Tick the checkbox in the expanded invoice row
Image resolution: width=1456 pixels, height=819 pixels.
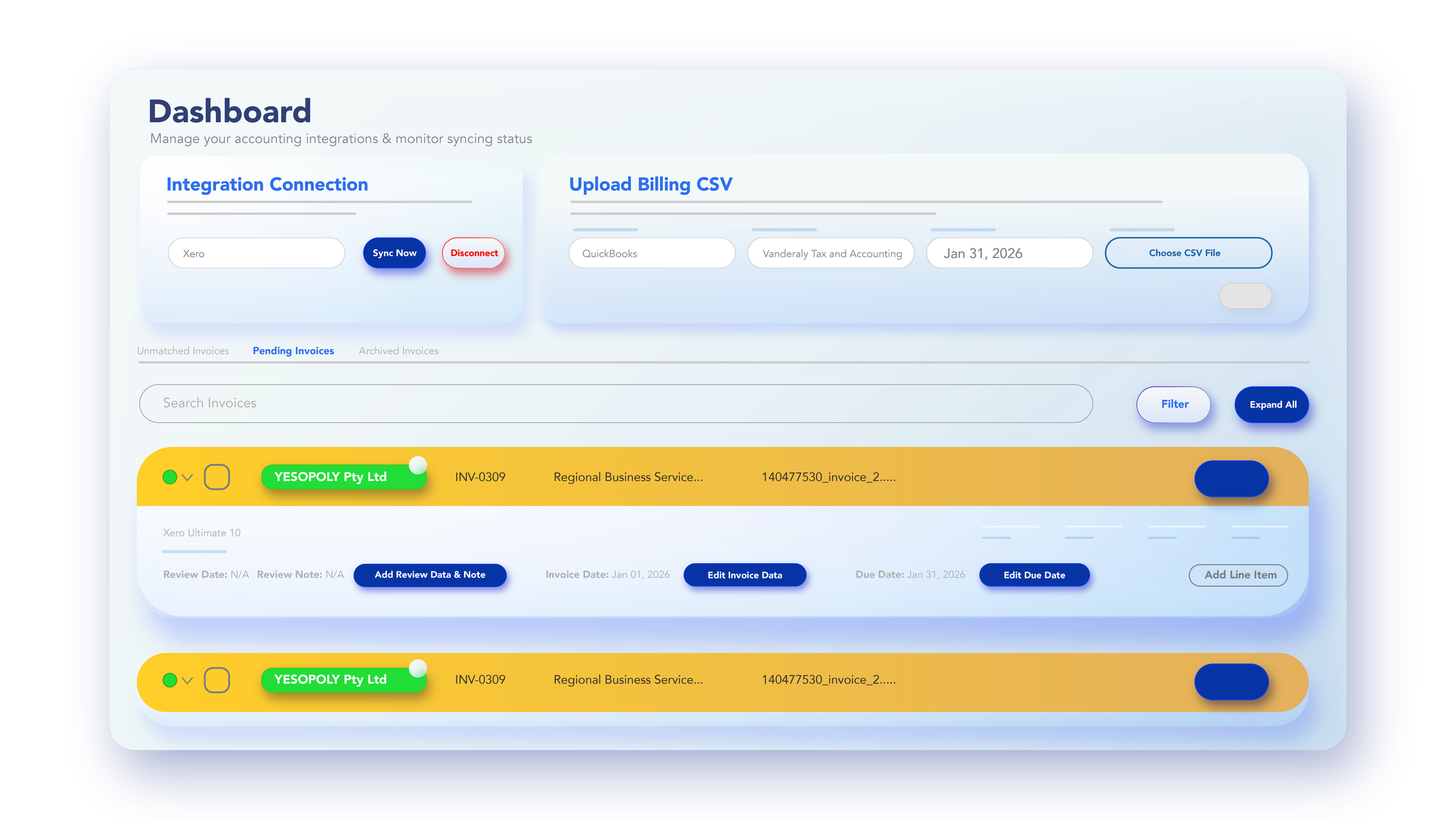[x=217, y=477]
